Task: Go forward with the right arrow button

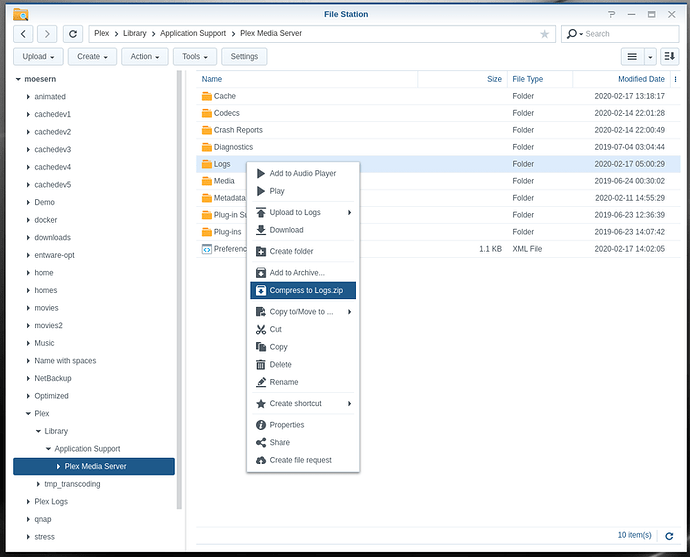Action: click(x=47, y=34)
